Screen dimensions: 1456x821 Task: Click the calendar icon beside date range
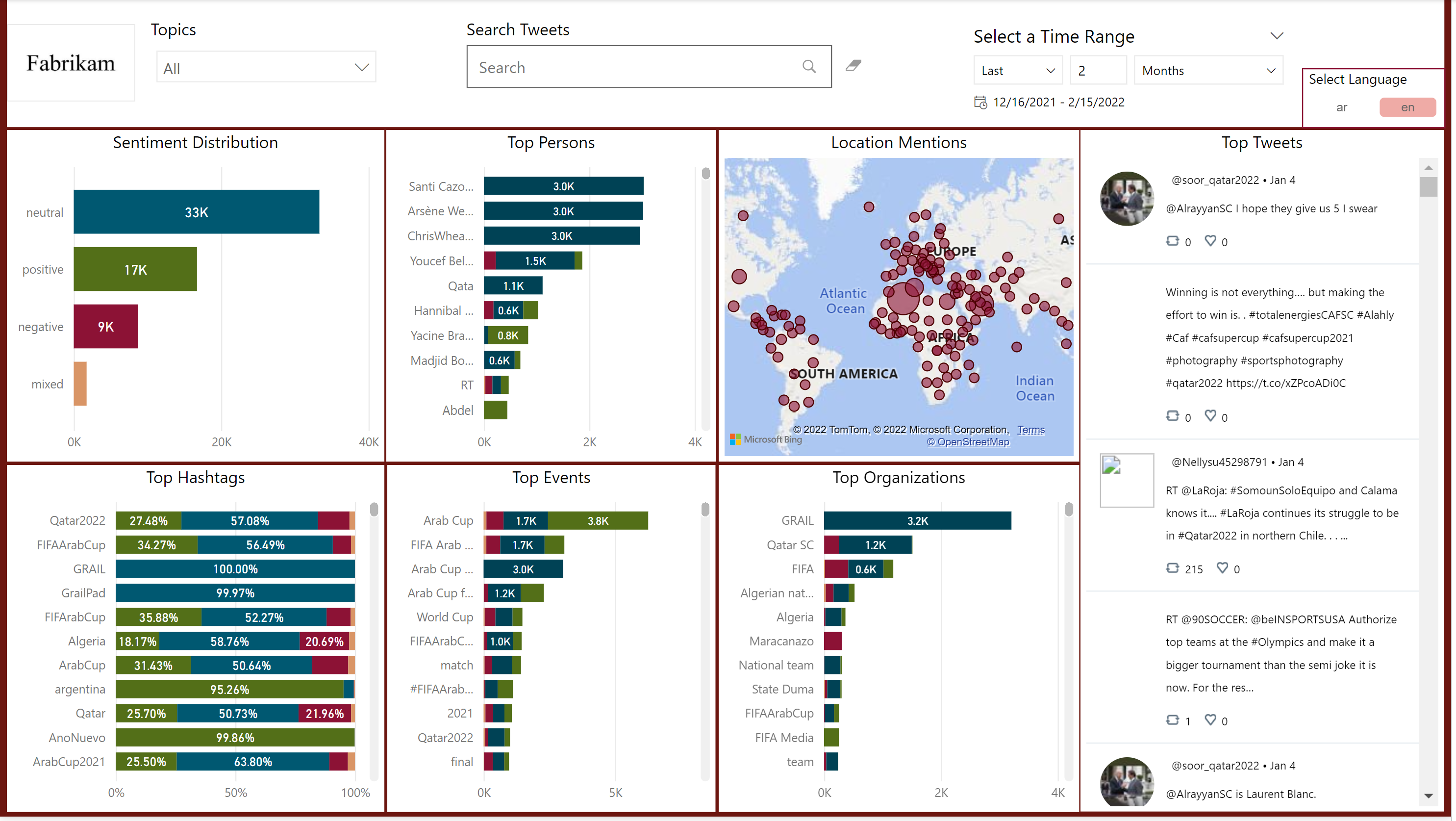click(x=980, y=103)
